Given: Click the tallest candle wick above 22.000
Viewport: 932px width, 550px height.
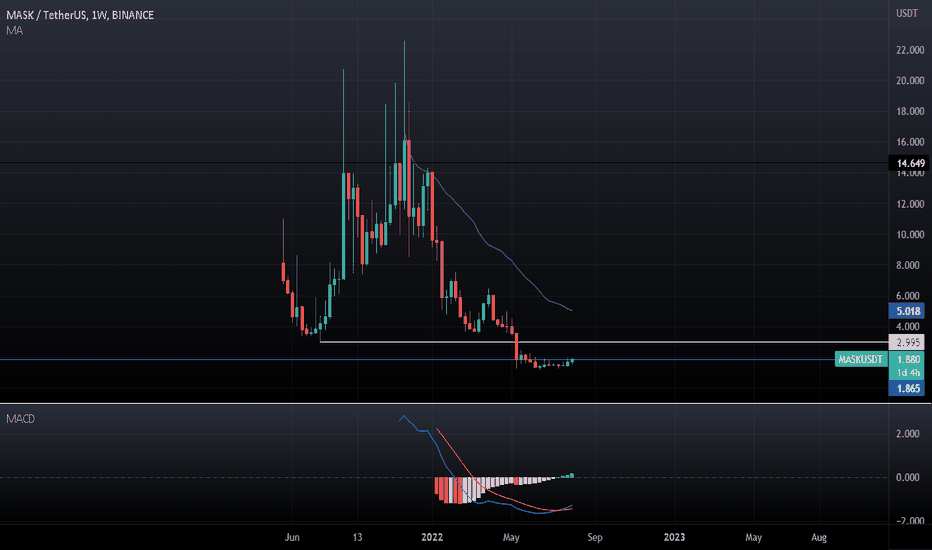Looking at the screenshot, I should pyautogui.click(x=404, y=89).
